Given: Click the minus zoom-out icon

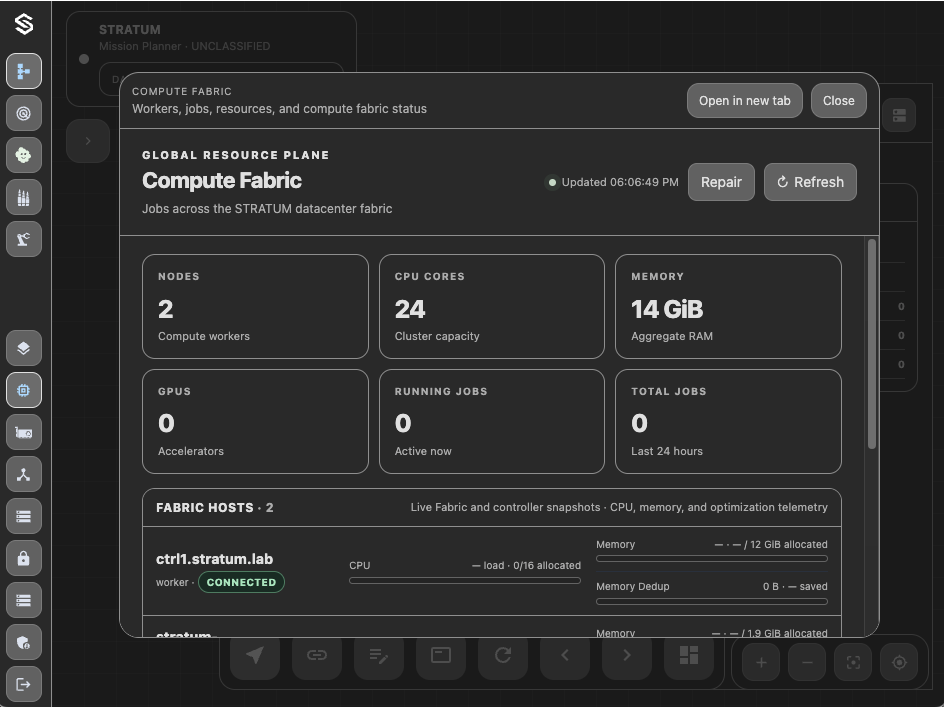Looking at the screenshot, I should (x=807, y=662).
